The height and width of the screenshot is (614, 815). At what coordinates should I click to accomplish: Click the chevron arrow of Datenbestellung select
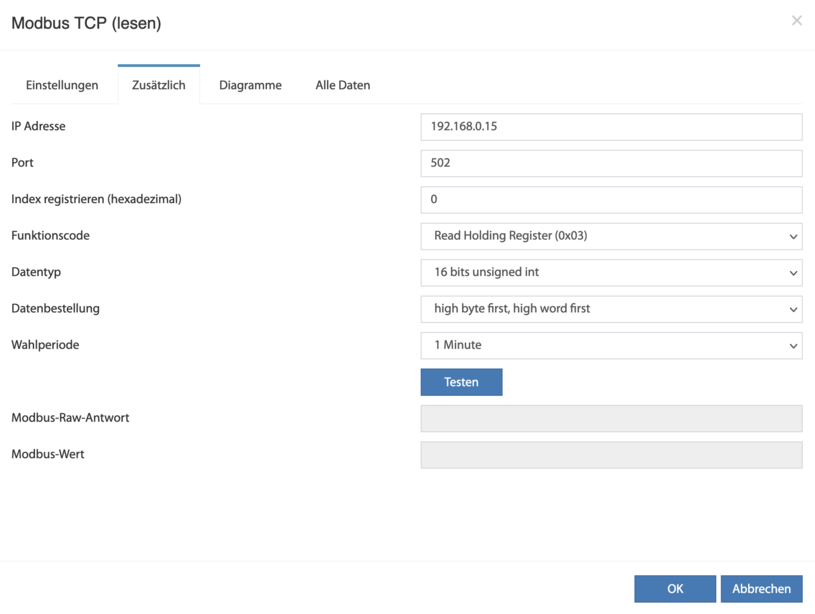793,309
